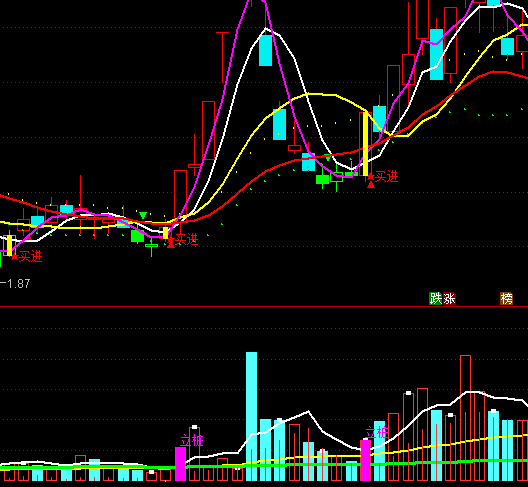
Task: Select the tallest cyan volume bar
Action: click(x=252, y=416)
